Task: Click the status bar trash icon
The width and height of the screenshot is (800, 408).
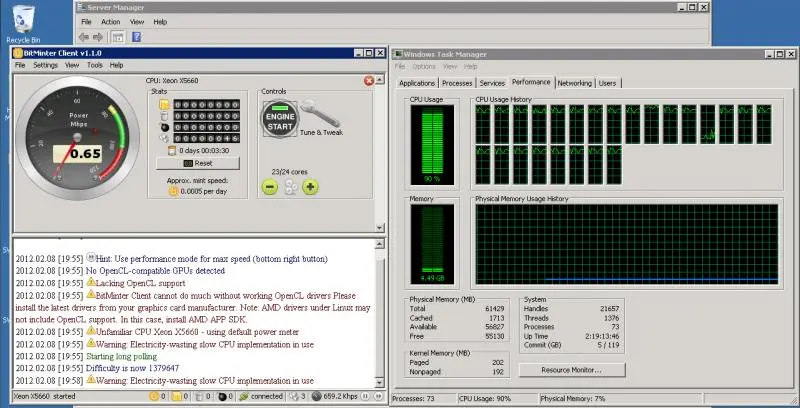Action: (199, 396)
